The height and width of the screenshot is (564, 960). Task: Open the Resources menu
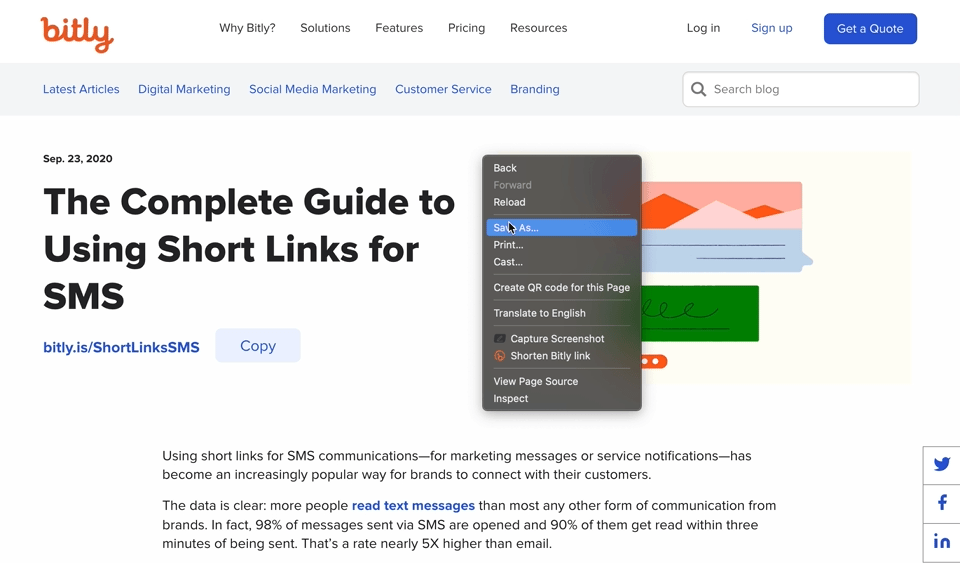pos(539,28)
